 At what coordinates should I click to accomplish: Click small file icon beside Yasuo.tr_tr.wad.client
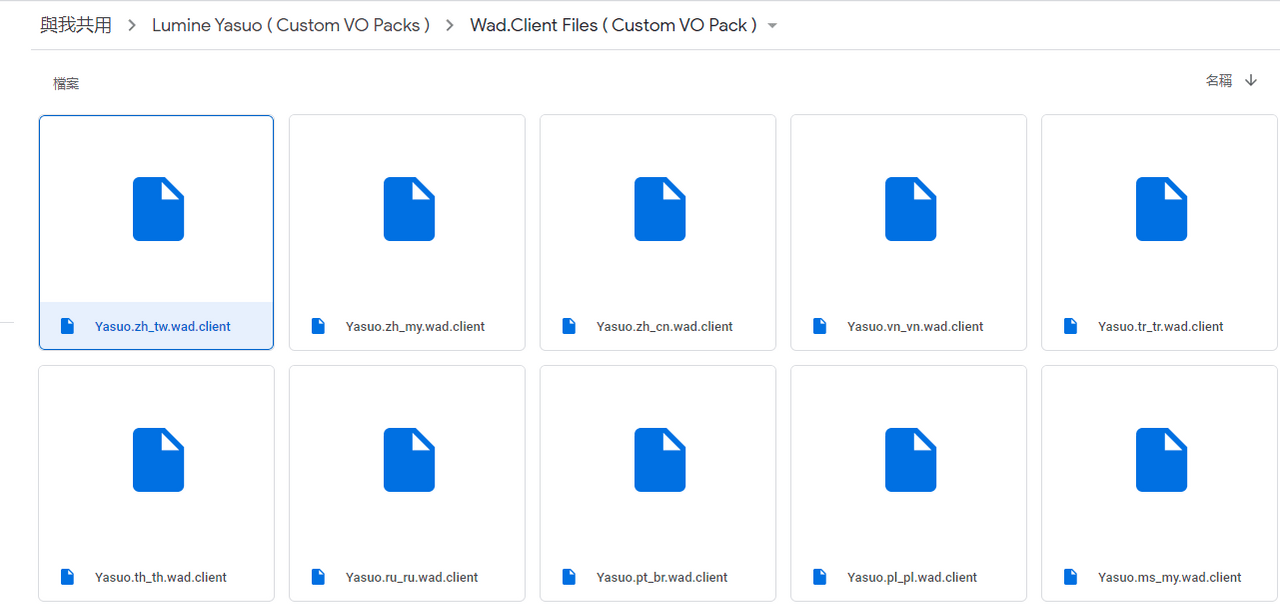coord(1070,326)
